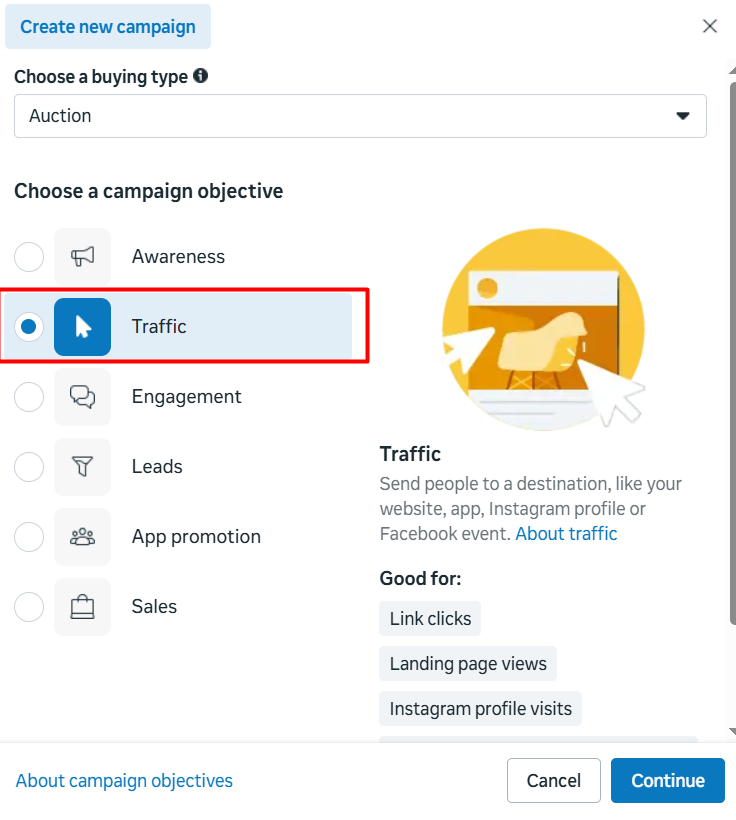Select the Engagement radio button
This screenshot has height=820, width=736.
click(x=29, y=397)
